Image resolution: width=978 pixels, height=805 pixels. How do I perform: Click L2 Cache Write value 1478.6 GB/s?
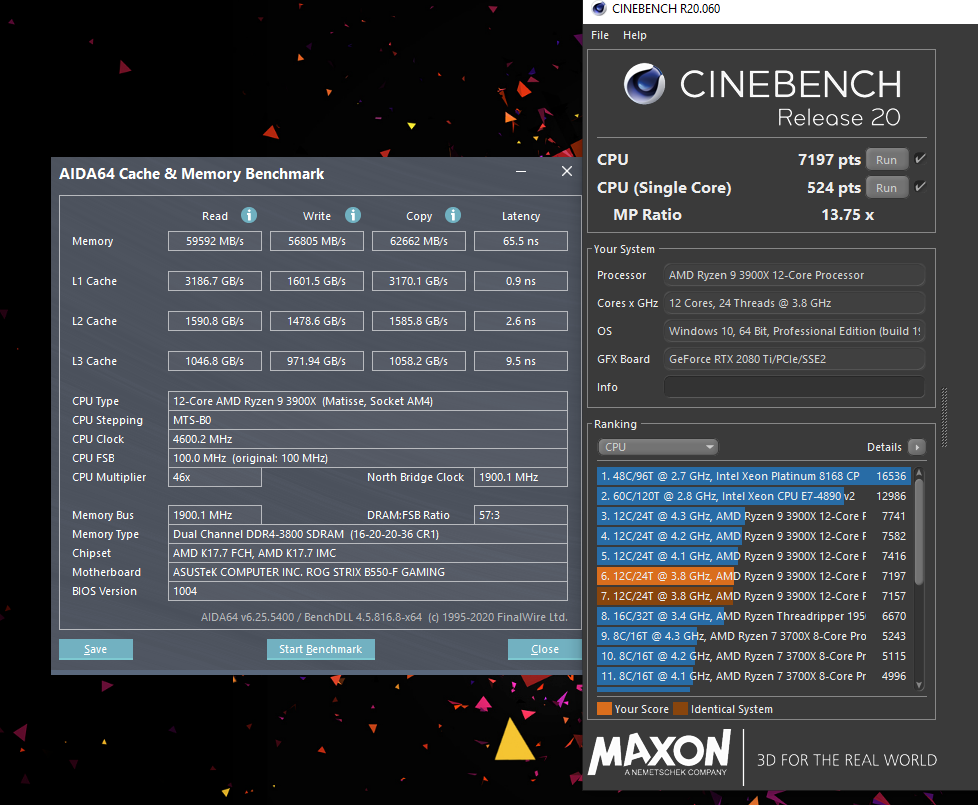317,321
